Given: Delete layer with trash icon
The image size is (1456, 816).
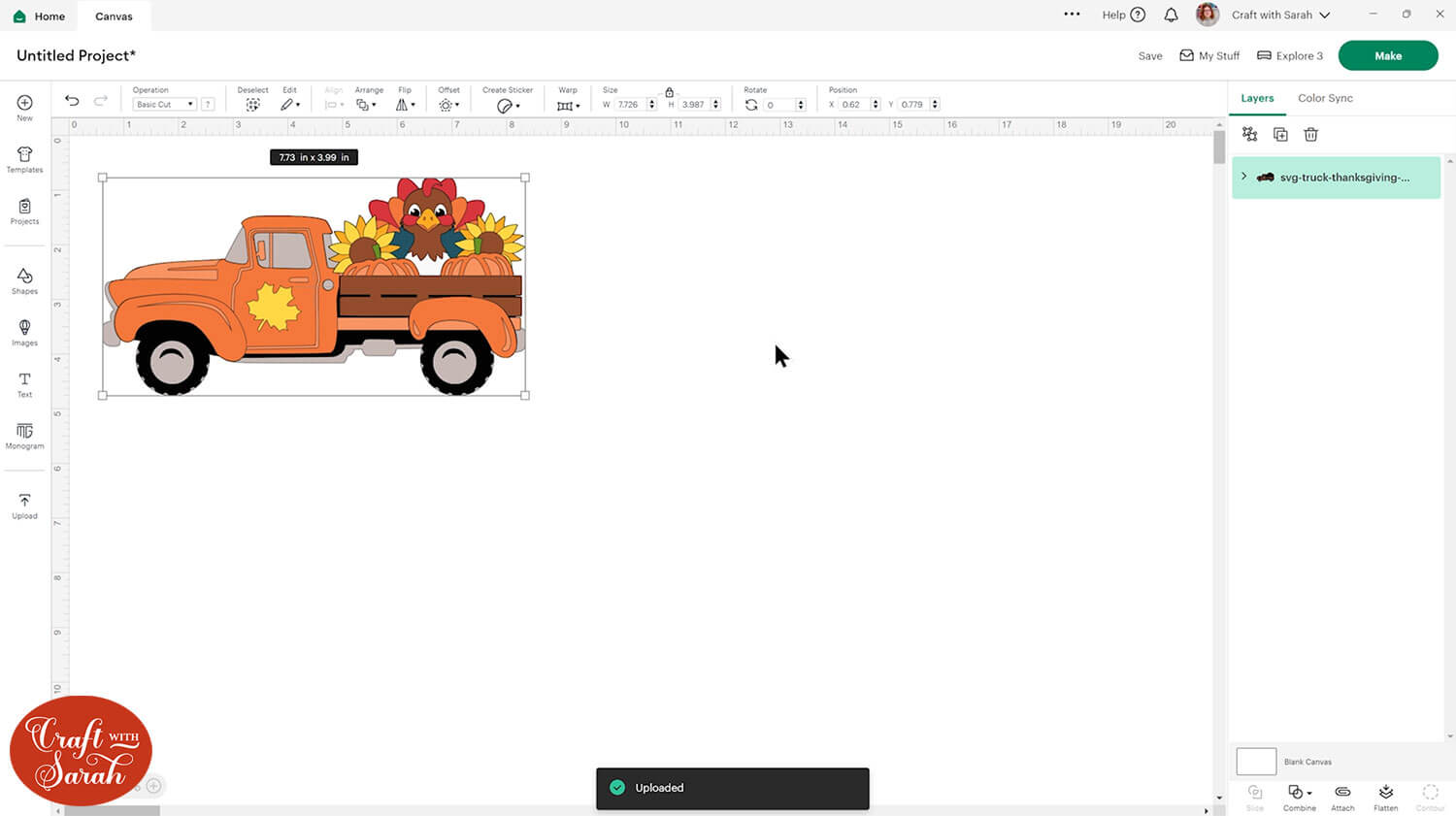Looking at the screenshot, I should (1310, 135).
